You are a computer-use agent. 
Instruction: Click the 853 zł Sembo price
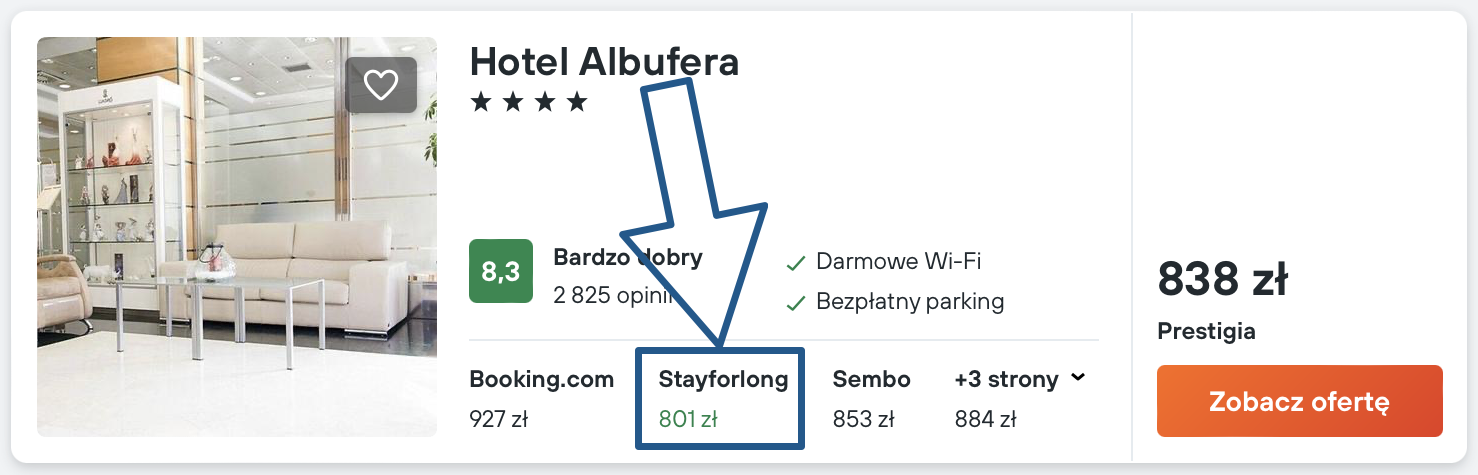pos(862,419)
